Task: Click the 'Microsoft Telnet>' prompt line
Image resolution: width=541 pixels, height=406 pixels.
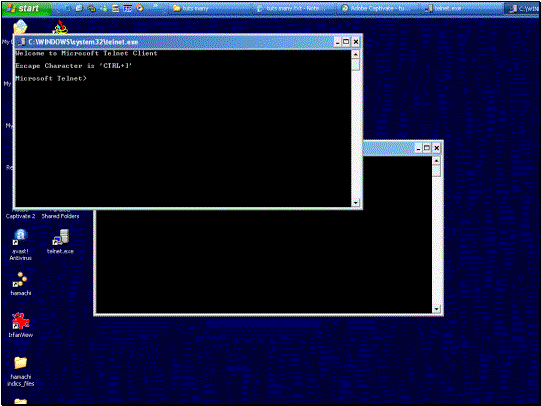Action: (x=51, y=79)
